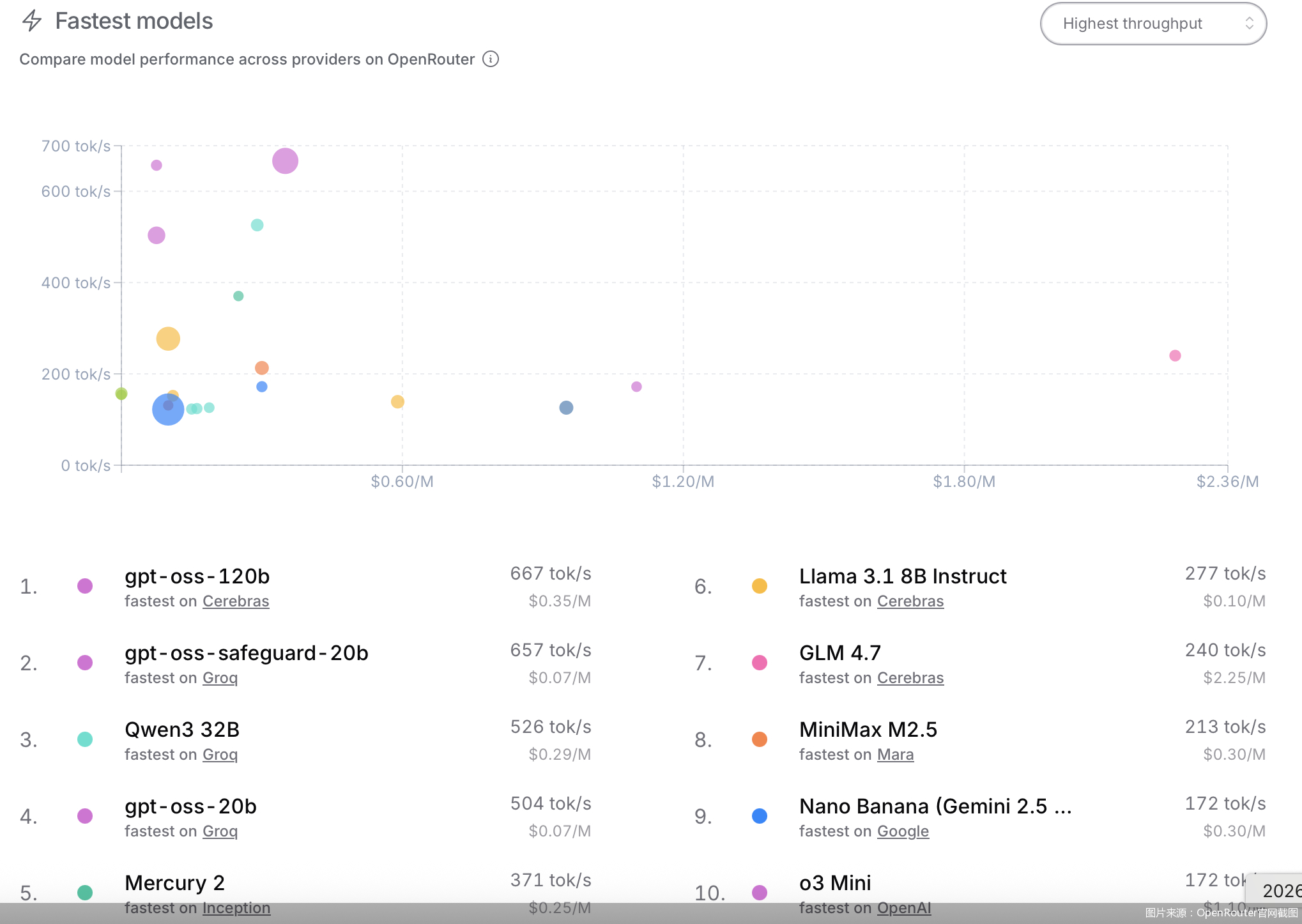Select the orange MiniMax M2.5 chart point
The image size is (1302, 924).
pos(261,368)
